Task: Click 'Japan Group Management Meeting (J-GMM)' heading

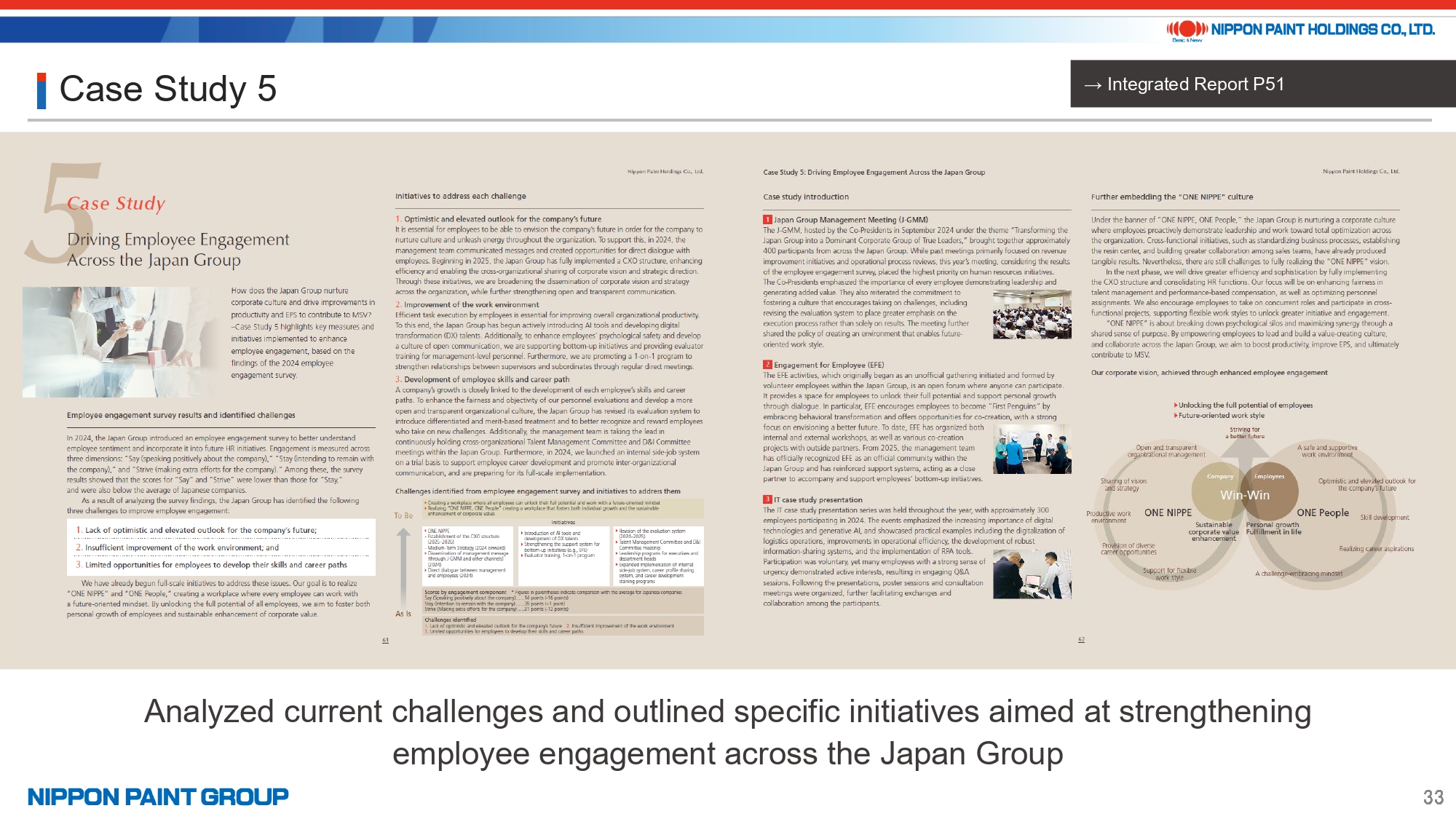Action: 851,220
